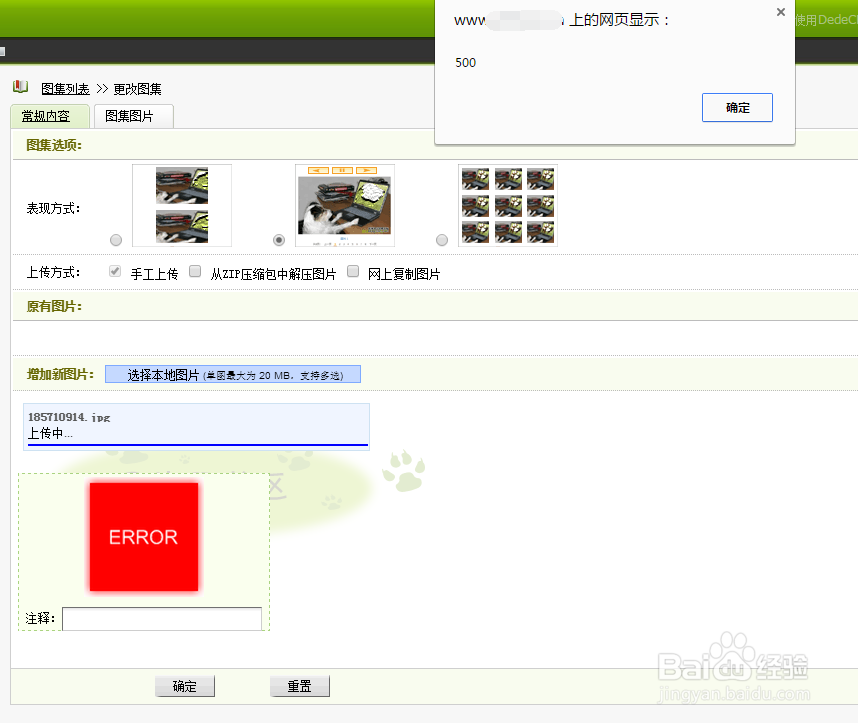The height and width of the screenshot is (723, 858).
Task: Select the stacked two-image display mode radio
Action: (x=116, y=240)
